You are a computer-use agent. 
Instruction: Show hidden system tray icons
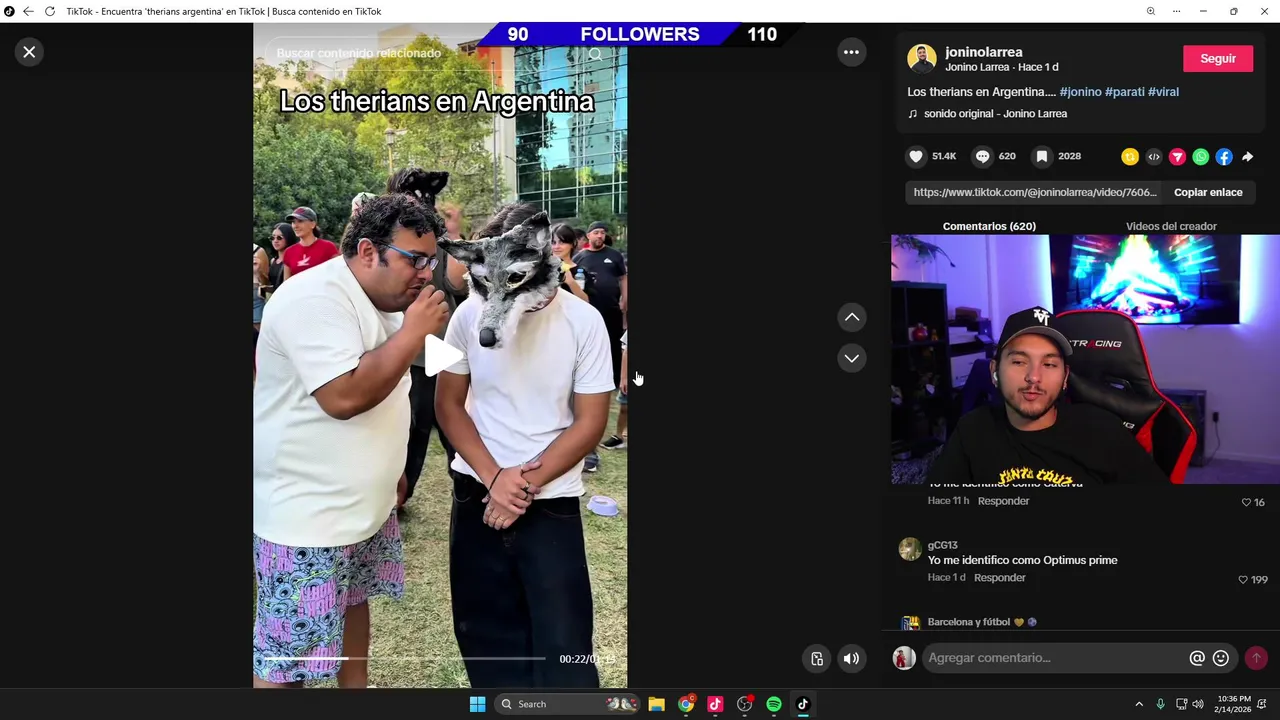(1138, 704)
